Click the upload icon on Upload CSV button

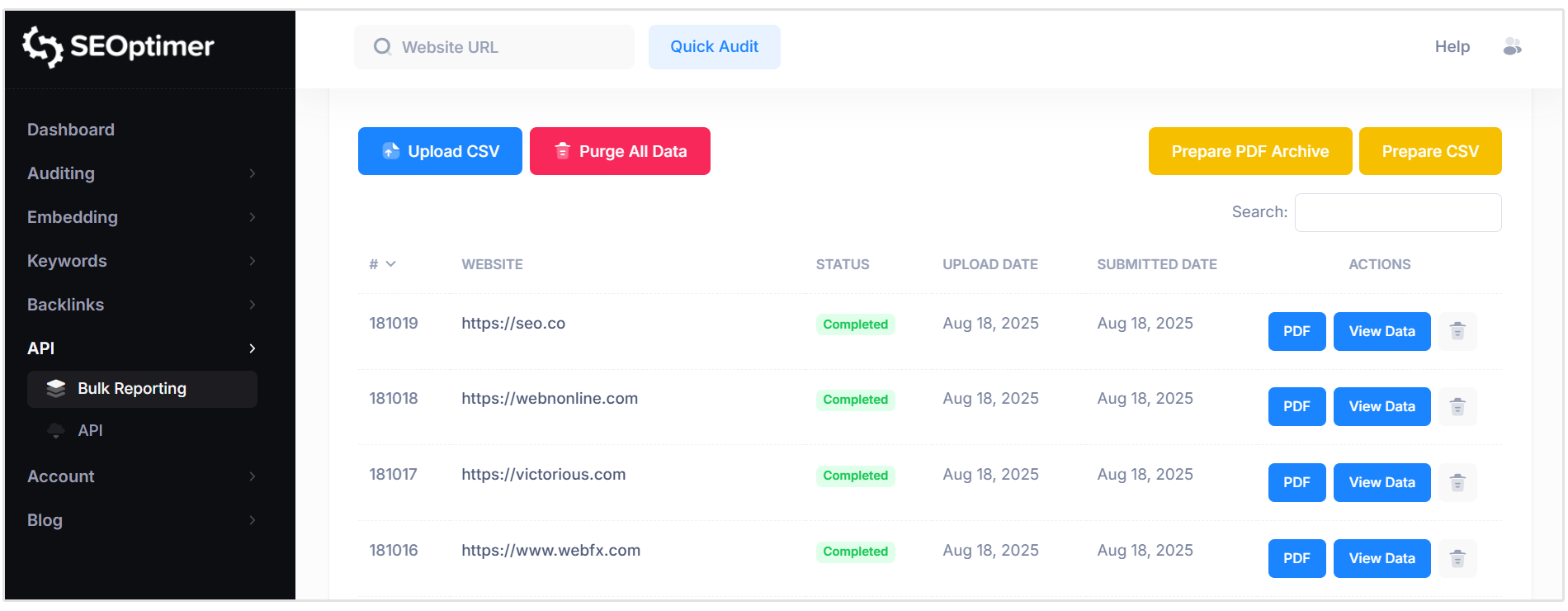click(x=390, y=151)
